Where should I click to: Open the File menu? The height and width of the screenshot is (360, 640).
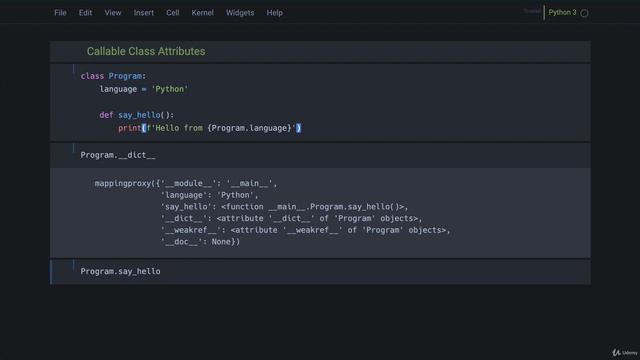[60, 13]
